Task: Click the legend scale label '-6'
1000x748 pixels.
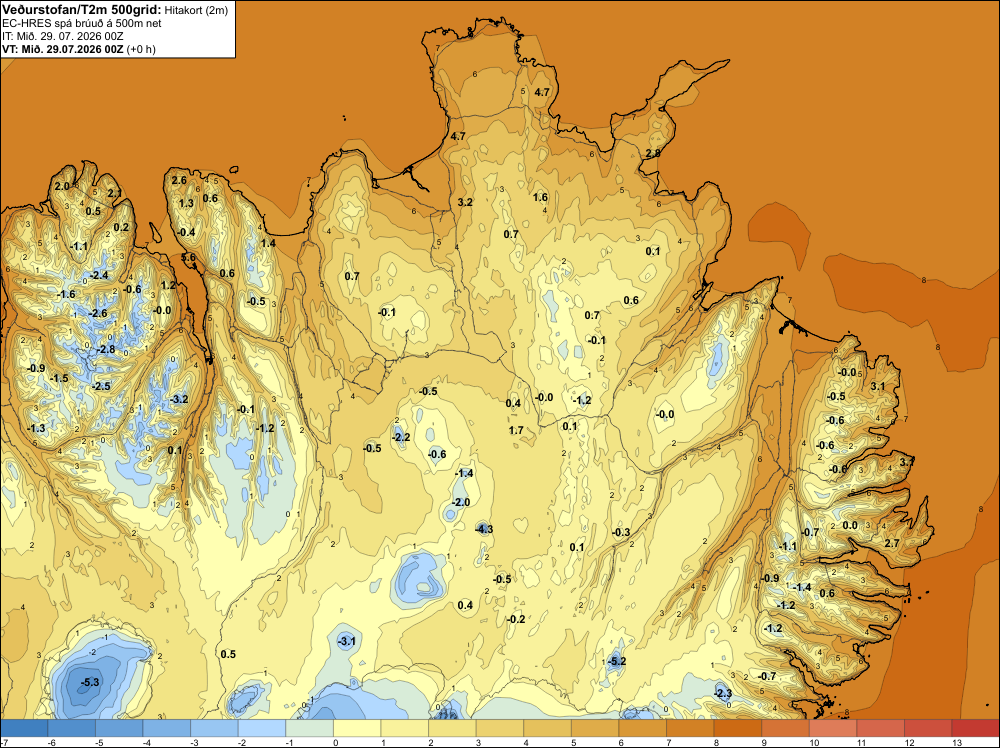Action: [x=52, y=742]
